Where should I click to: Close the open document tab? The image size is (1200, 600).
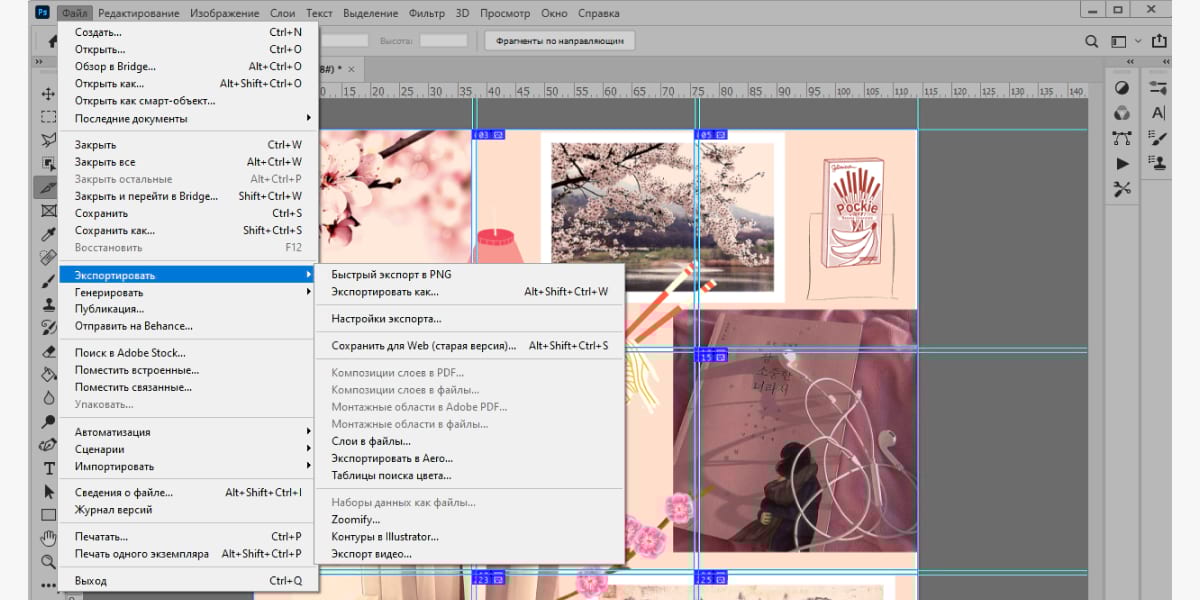[x=351, y=69]
